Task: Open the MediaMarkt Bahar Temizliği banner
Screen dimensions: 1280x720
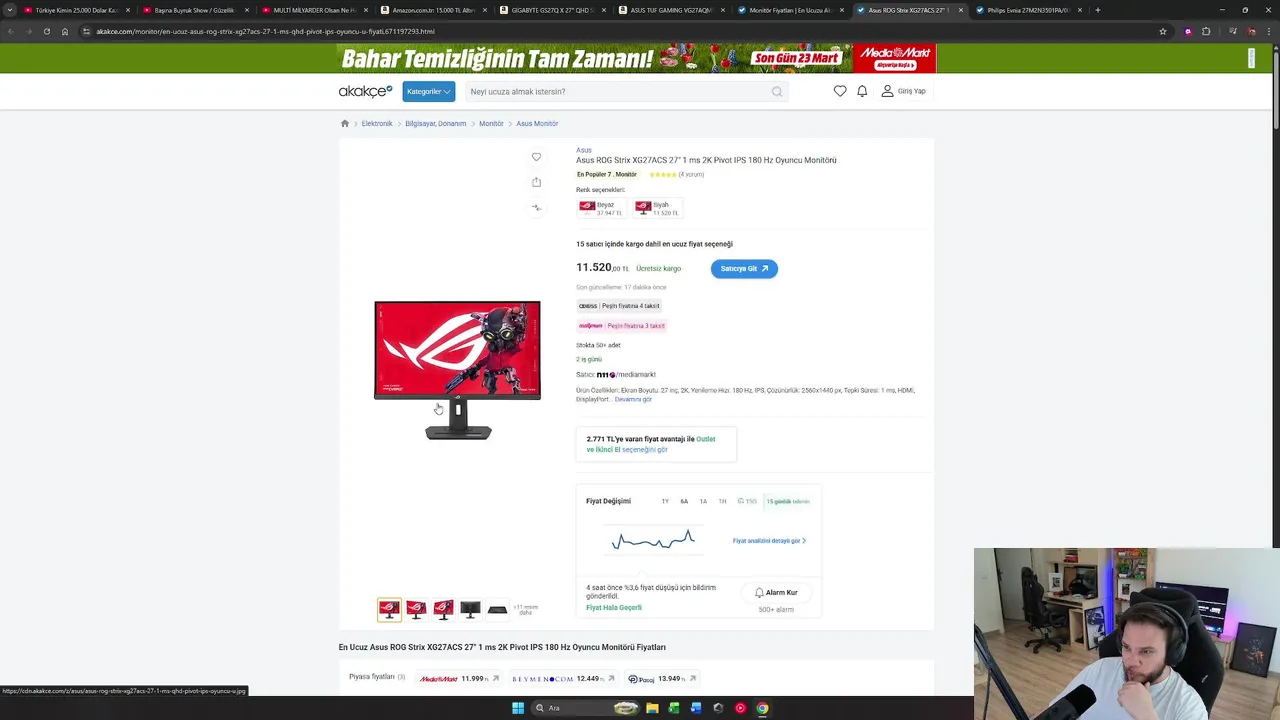Action: point(637,58)
